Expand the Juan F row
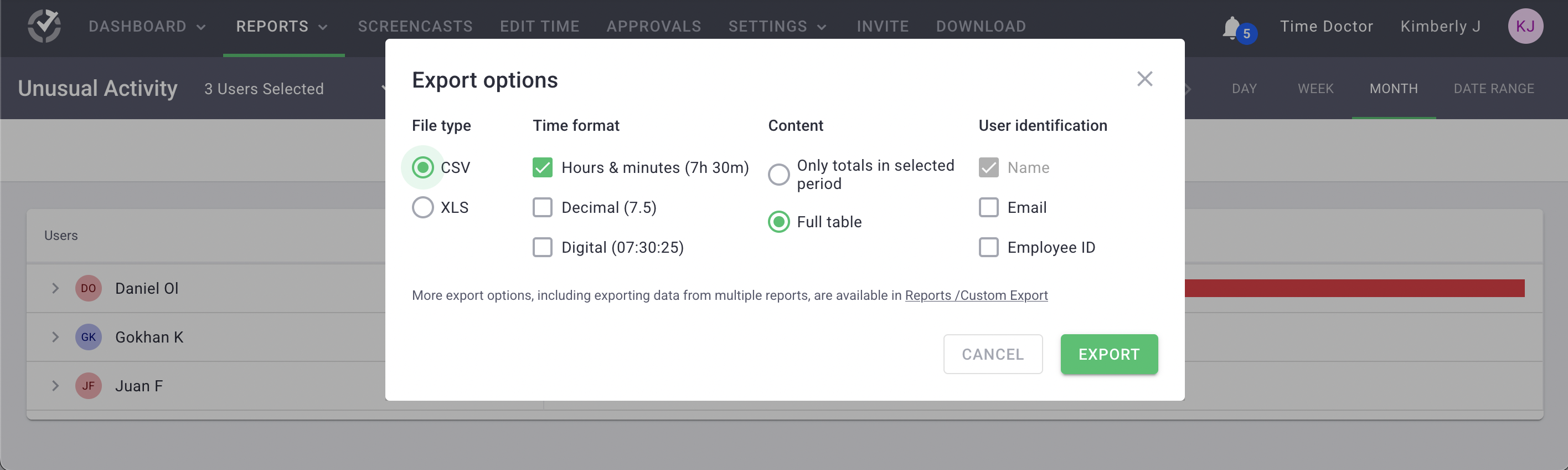Viewport: 1568px width, 470px height. point(55,386)
